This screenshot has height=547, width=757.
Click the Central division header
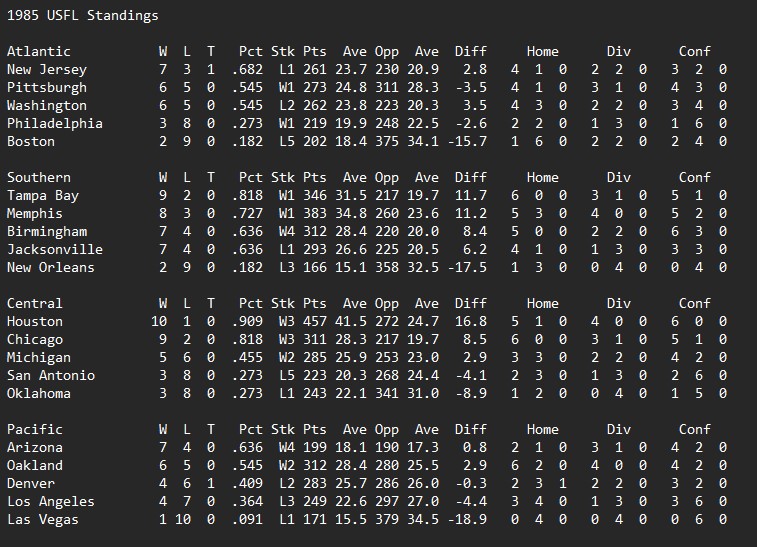(34, 303)
